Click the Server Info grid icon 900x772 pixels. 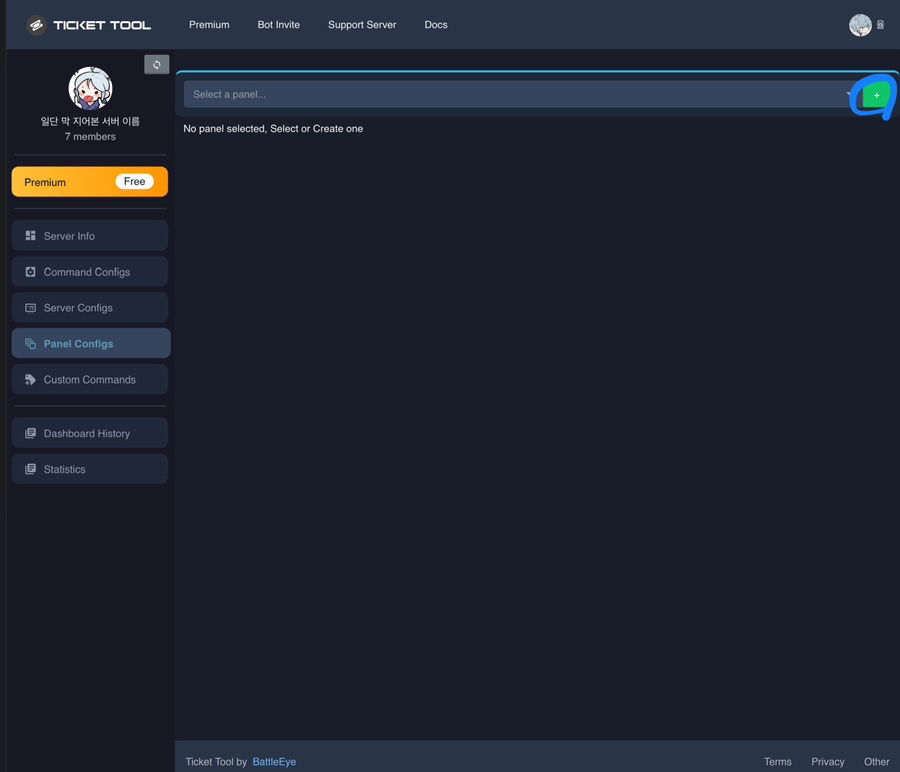click(x=30, y=236)
